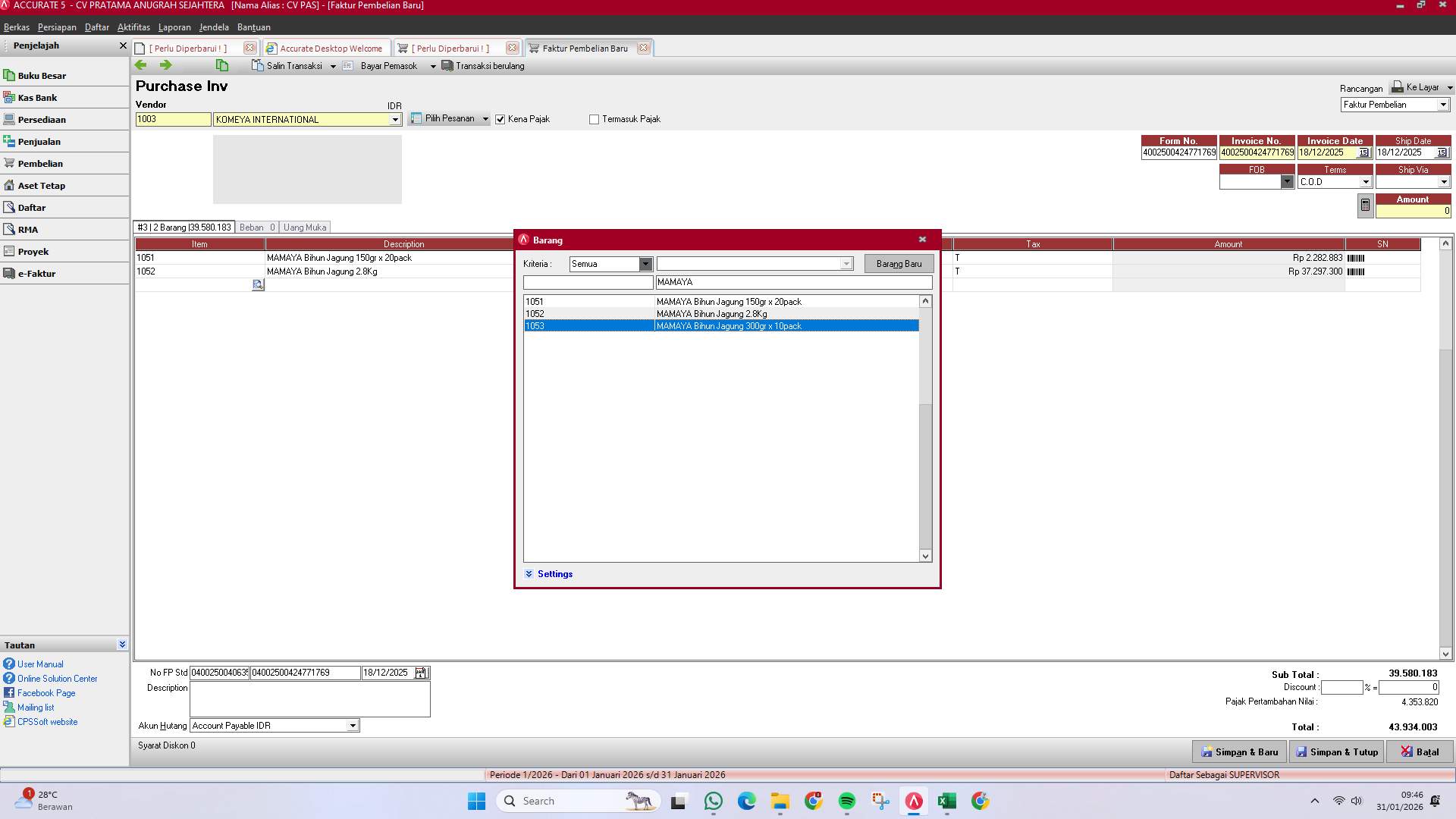Open the Laporan menu
Screen dimensions: 1456x819
pyautogui.click(x=174, y=27)
